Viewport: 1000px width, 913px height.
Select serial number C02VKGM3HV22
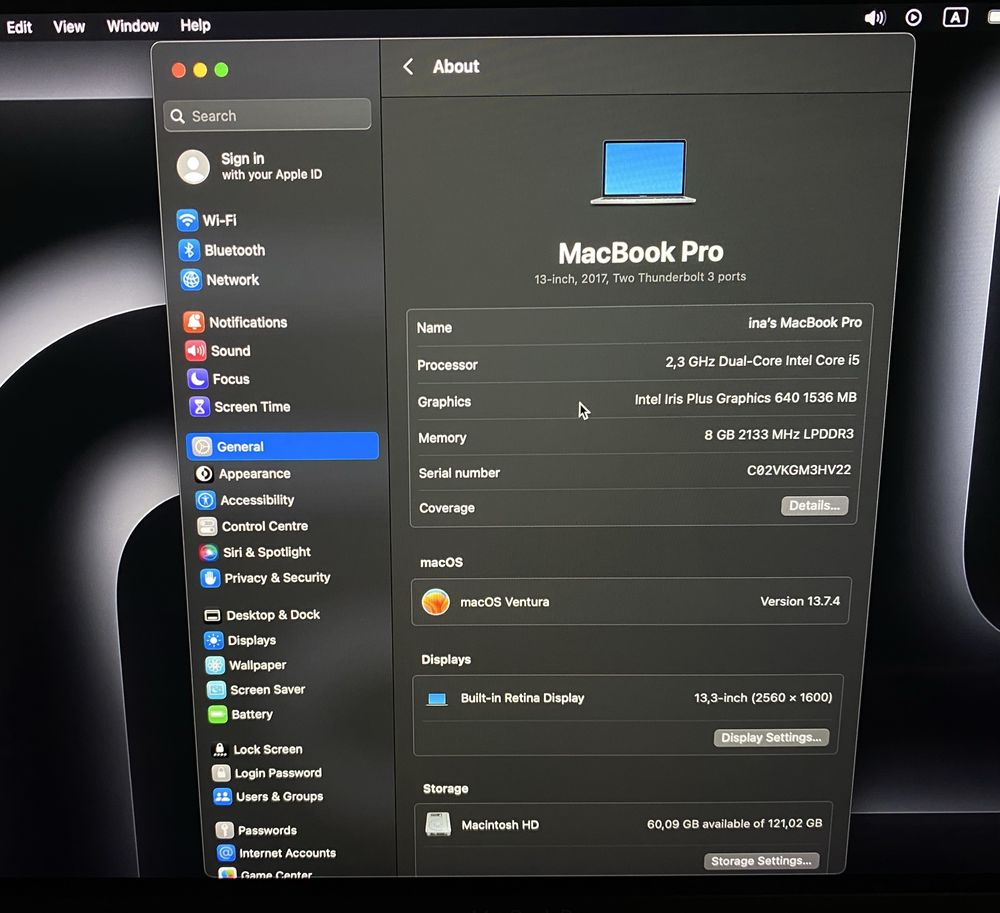pos(798,470)
